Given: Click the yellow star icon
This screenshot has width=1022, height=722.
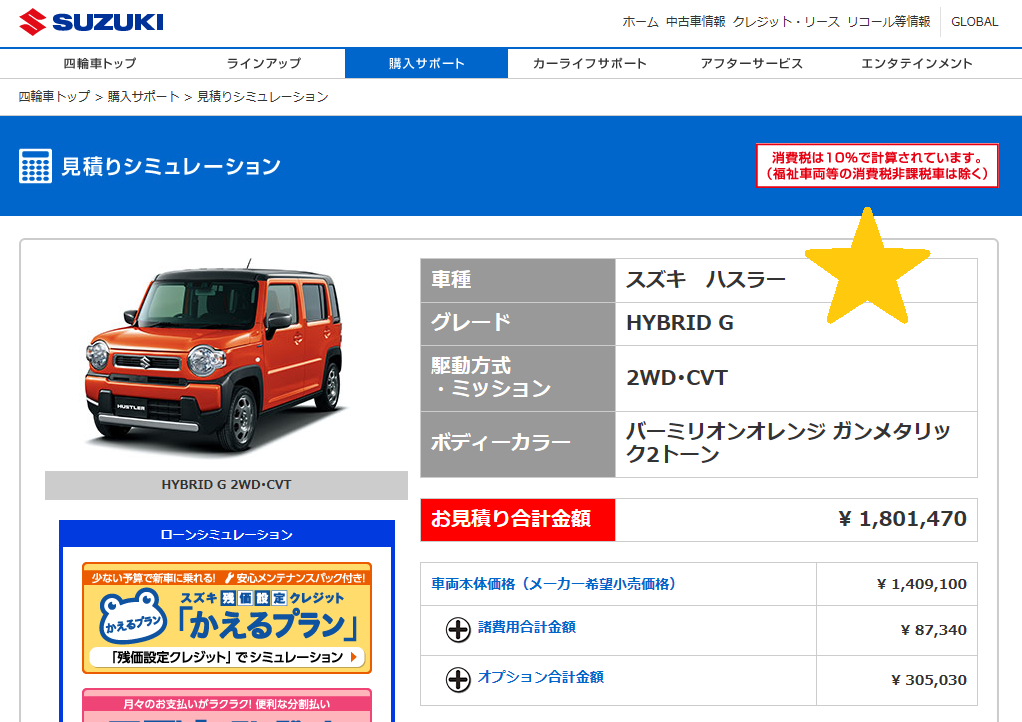Looking at the screenshot, I should 866,268.
